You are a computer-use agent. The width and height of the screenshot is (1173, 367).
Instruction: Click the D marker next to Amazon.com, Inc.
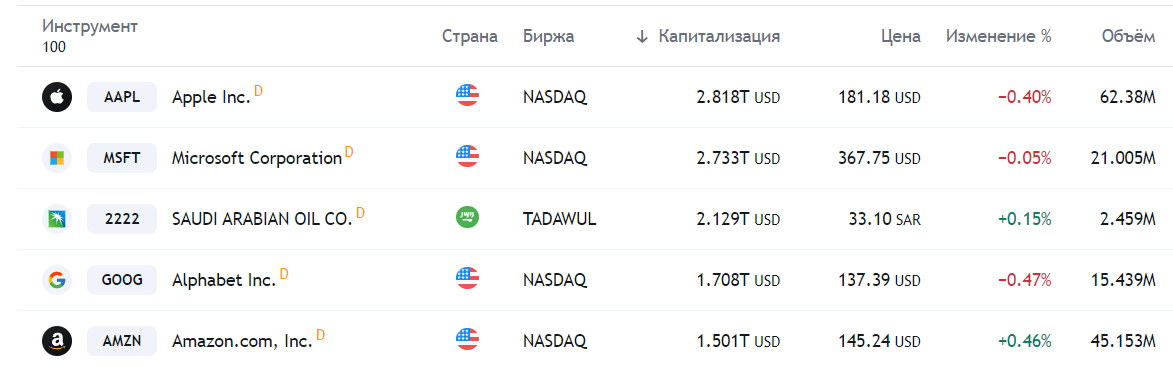[320, 335]
